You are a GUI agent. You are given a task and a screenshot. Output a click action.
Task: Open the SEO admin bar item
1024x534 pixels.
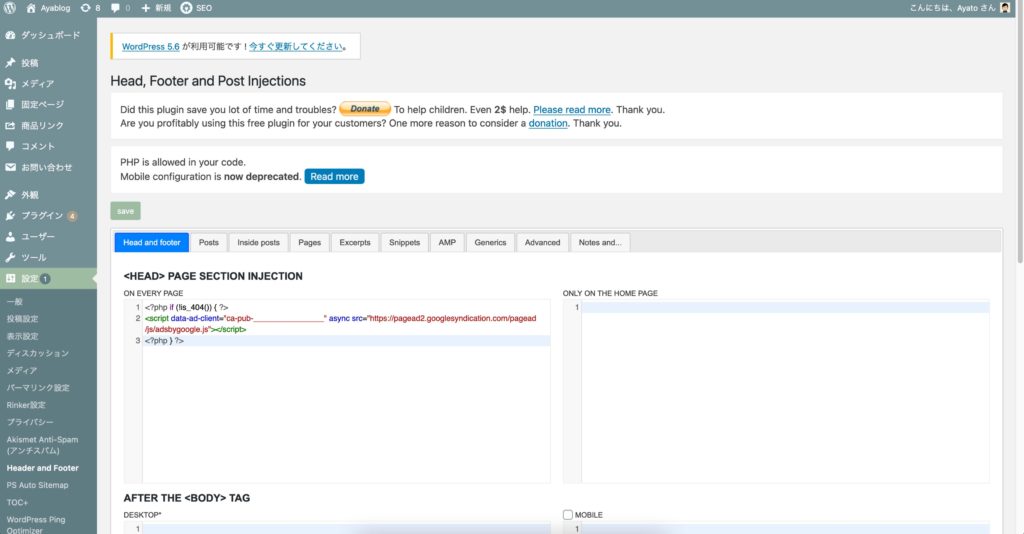pos(196,8)
